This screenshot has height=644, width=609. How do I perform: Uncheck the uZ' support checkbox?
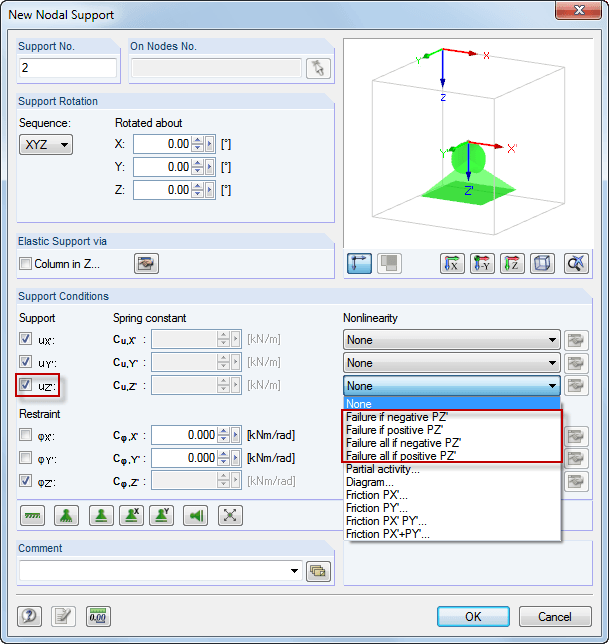click(x=25, y=385)
